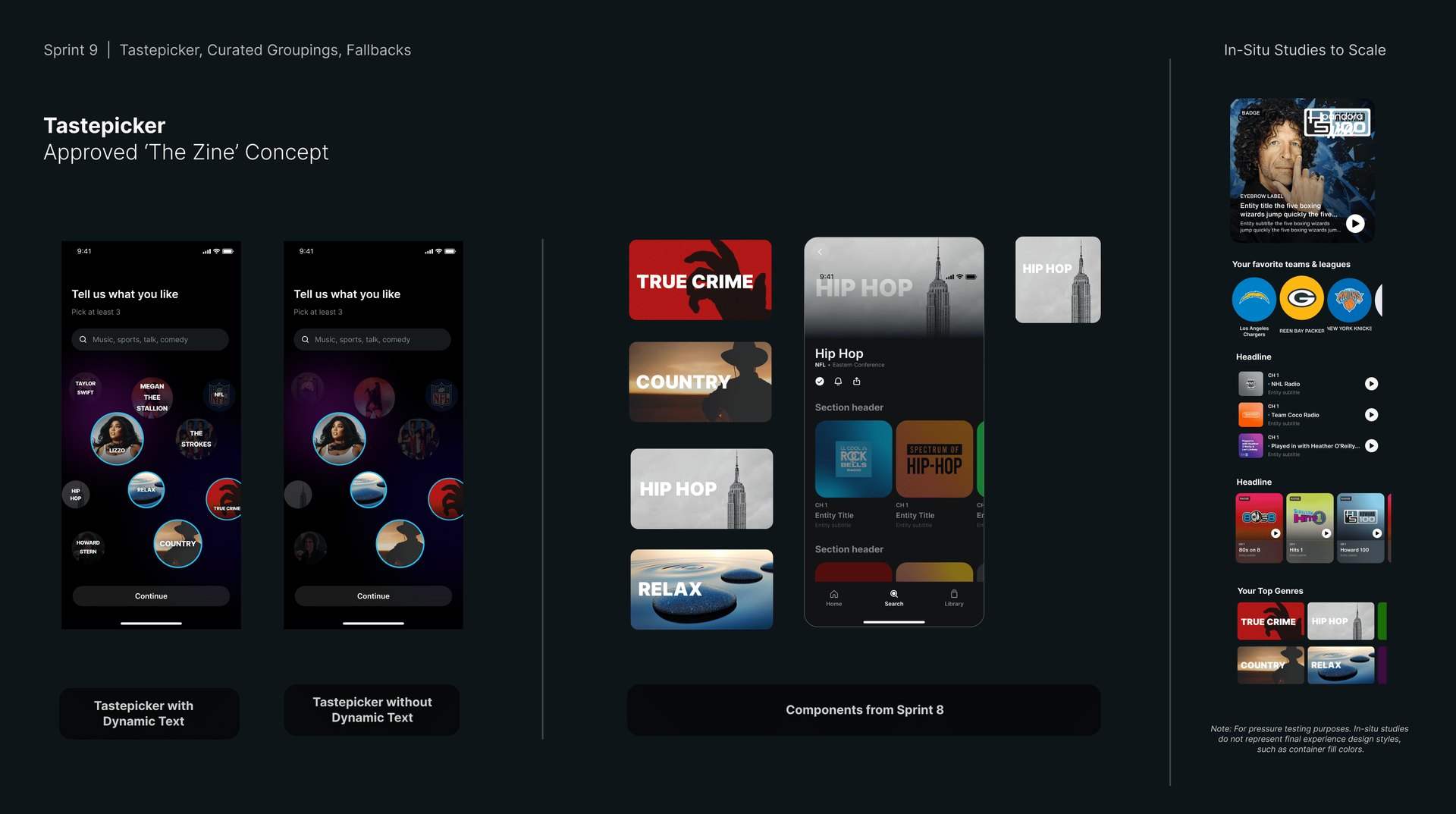Click the Components from Sprint 8 label
The image size is (1456, 814).
click(864, 710)
